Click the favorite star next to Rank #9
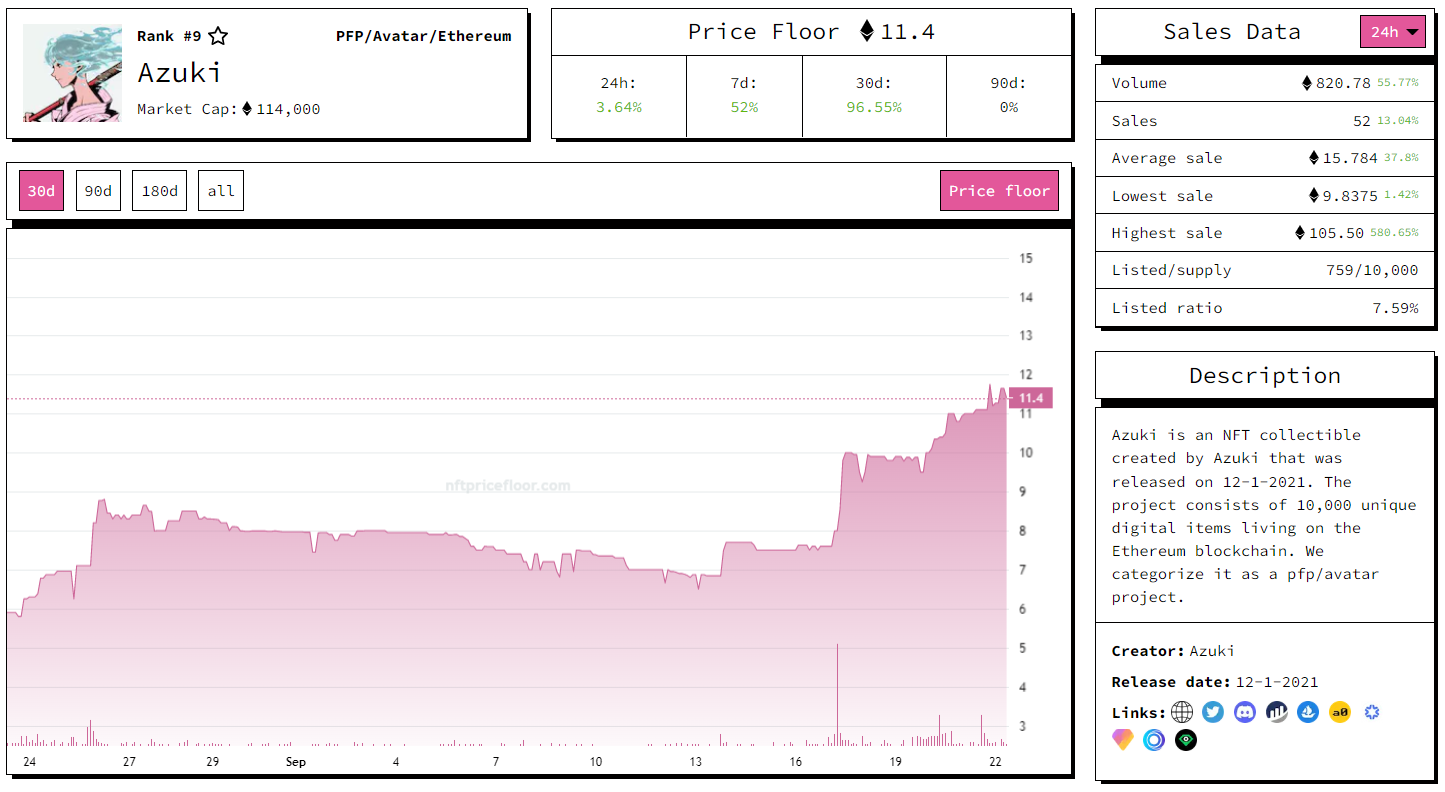 (218, 37)
